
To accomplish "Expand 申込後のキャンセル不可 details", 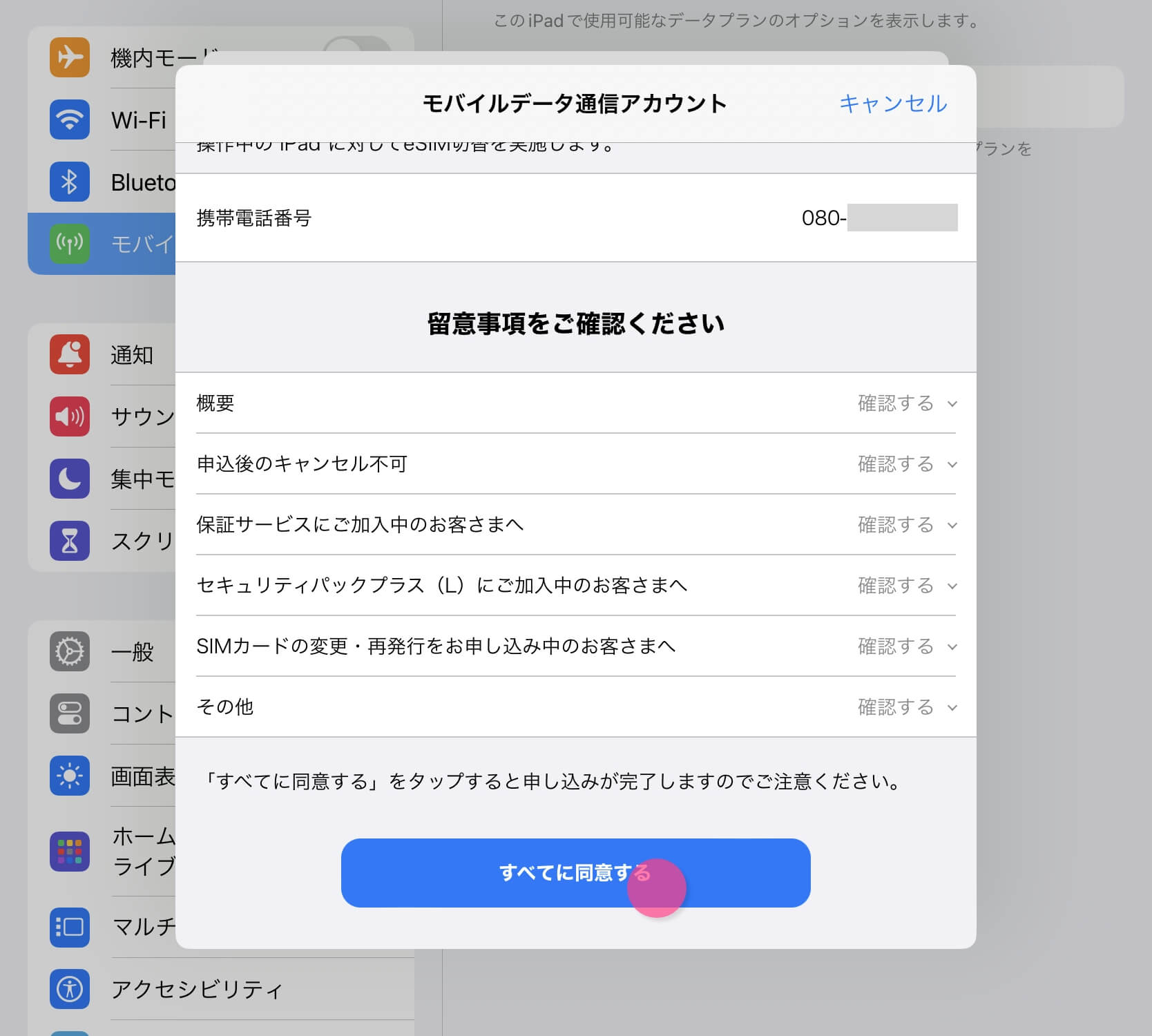I will coord(906,464).
